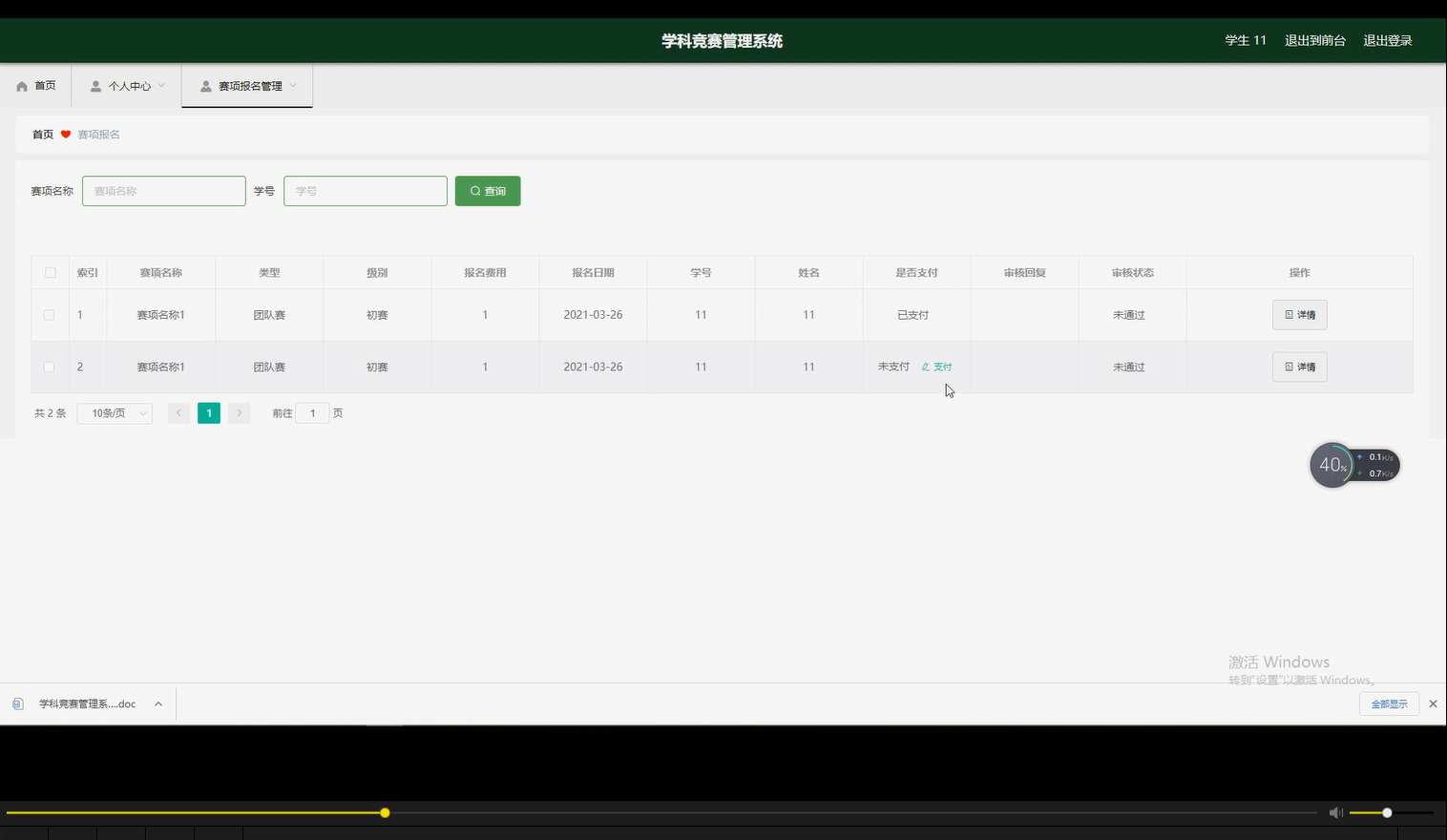Seek on the video progress bar
This screenshot has height=840, width=1447.
[x=661, y=813]
